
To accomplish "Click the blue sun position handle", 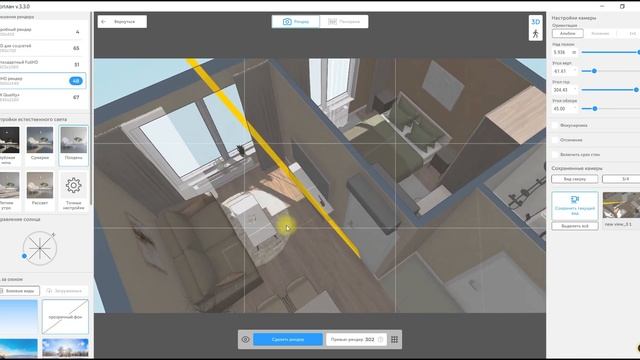I will (x=24, y=256).
